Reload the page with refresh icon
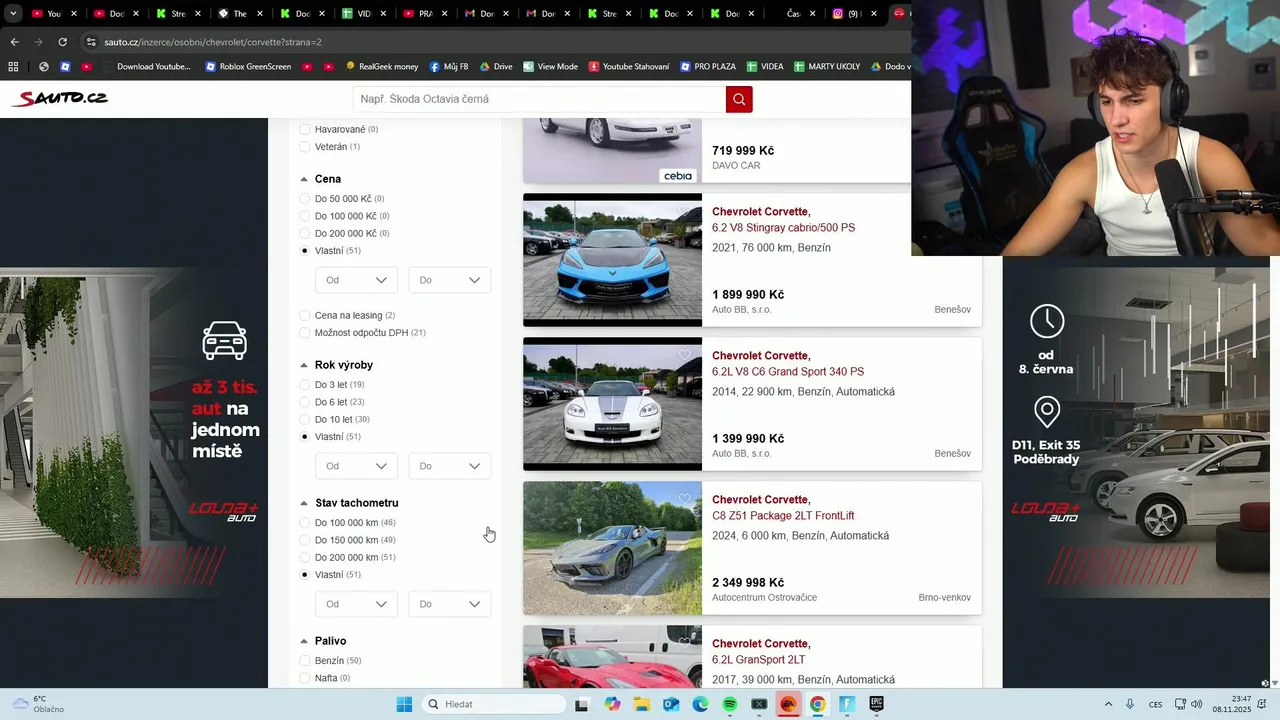This screenshot has width=1280, height=720. pyautogui.click(x=62, y=42)
